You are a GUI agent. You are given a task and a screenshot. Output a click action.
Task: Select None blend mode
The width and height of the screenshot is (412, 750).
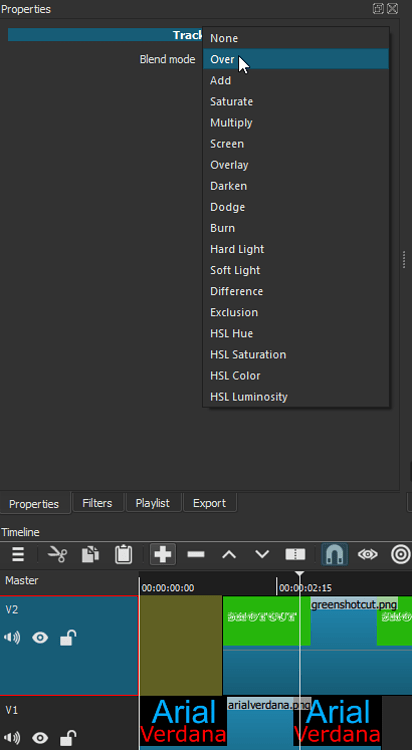click(296, 38)
